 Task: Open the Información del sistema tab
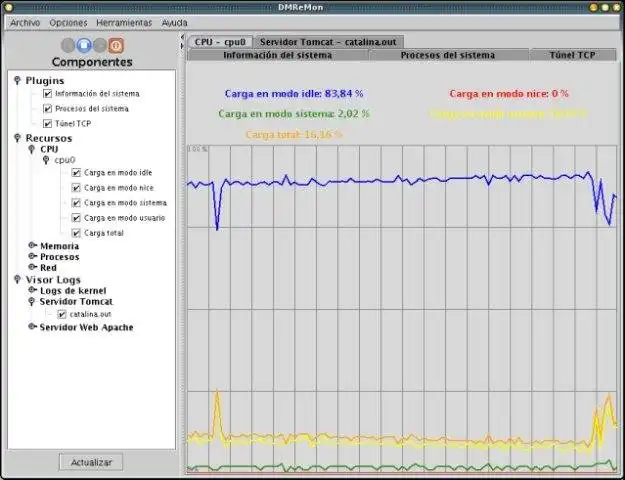click(277, 55)
